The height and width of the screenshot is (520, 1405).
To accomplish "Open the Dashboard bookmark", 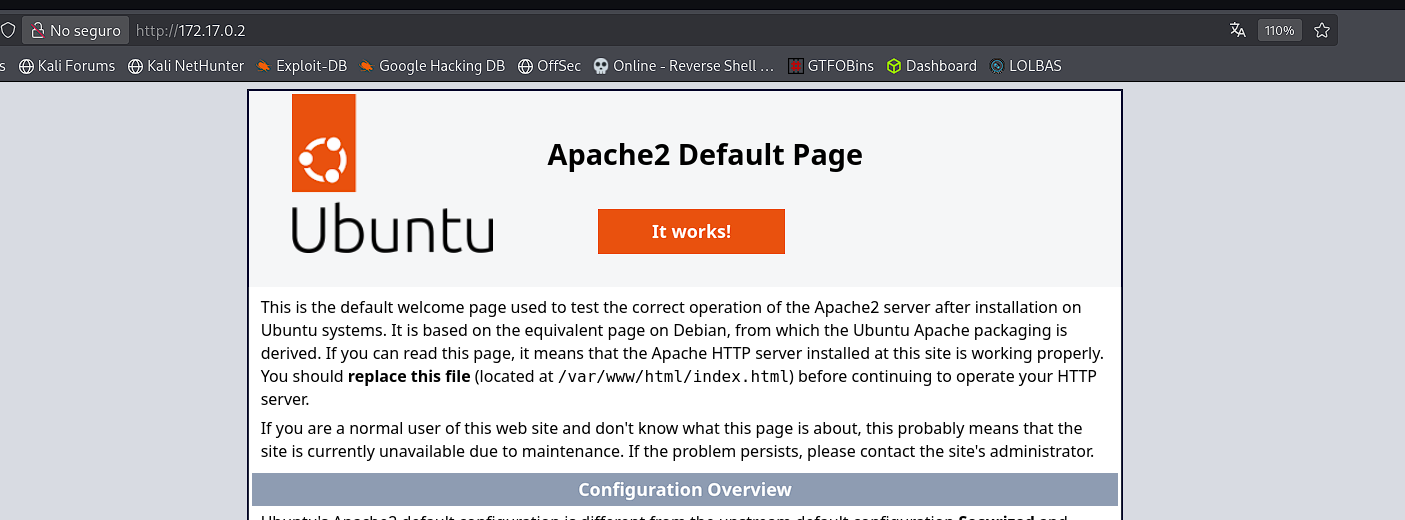I will point(932,66).
